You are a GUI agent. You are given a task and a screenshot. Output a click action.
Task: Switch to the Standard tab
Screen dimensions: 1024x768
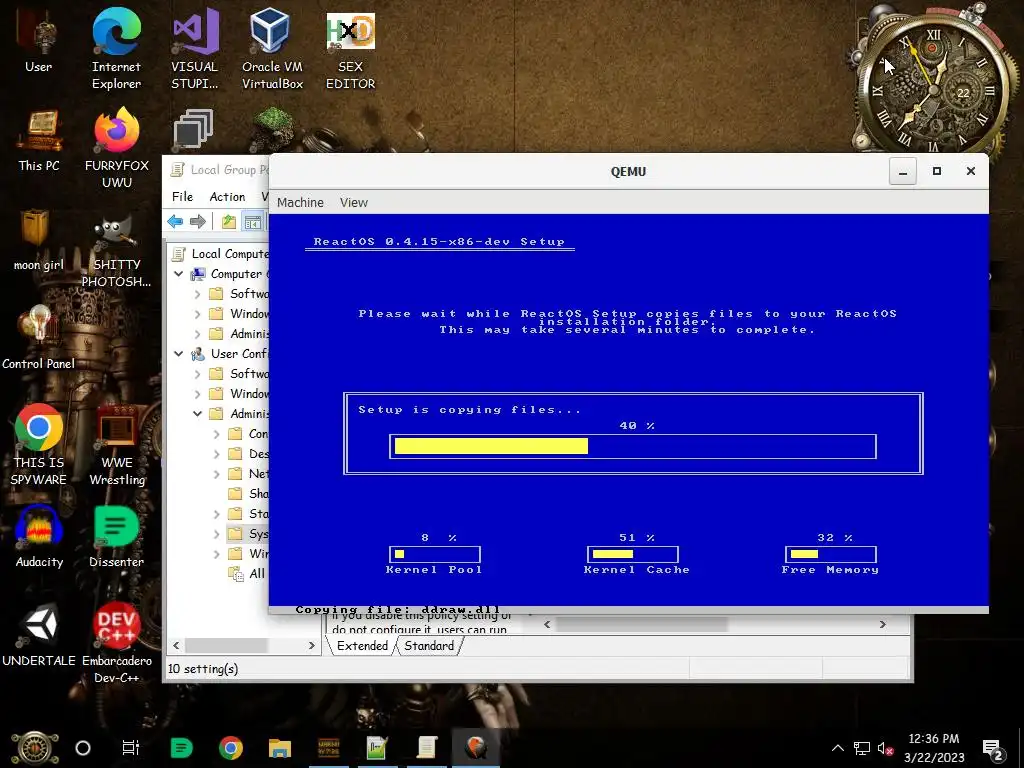[429, 646]
